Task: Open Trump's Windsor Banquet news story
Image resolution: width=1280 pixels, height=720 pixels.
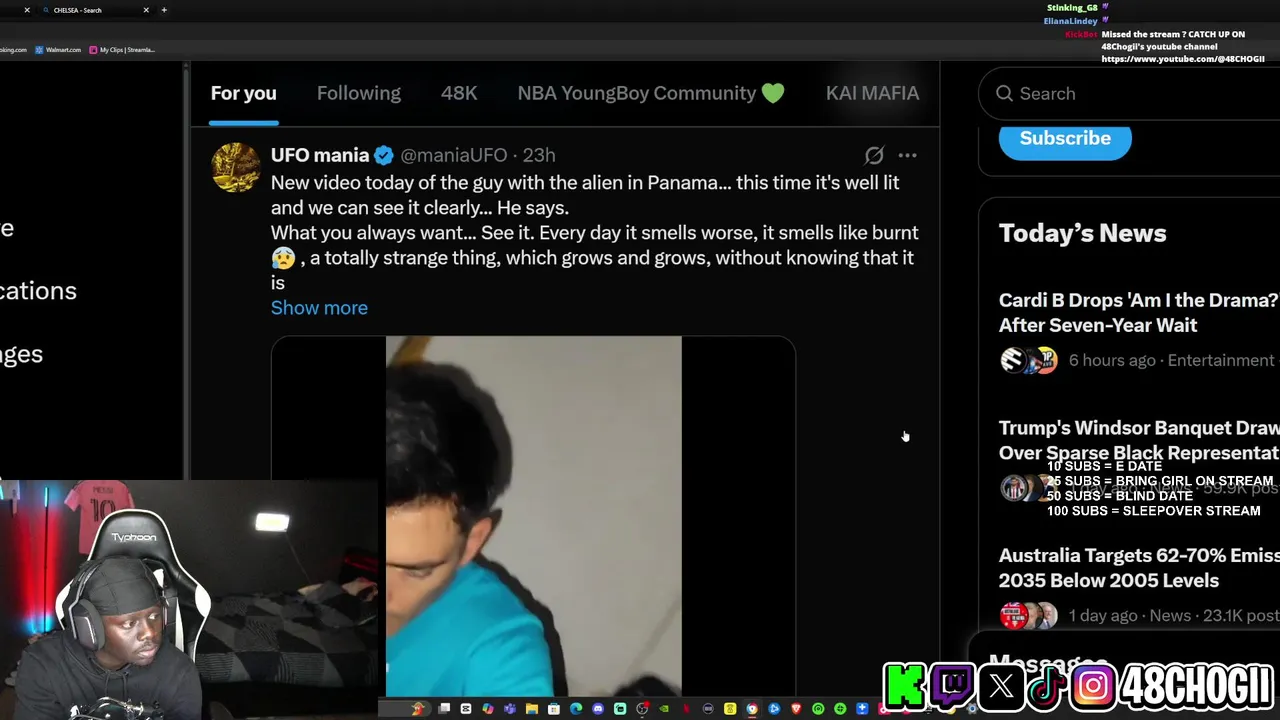Action: [x=1139, y=440]
